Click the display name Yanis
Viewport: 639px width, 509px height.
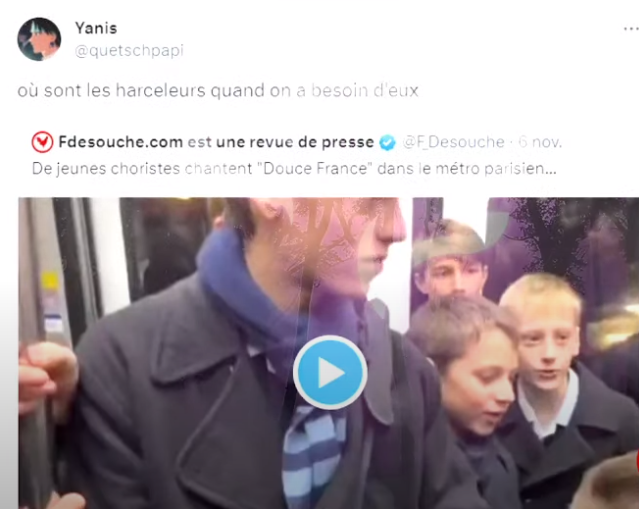96,28
